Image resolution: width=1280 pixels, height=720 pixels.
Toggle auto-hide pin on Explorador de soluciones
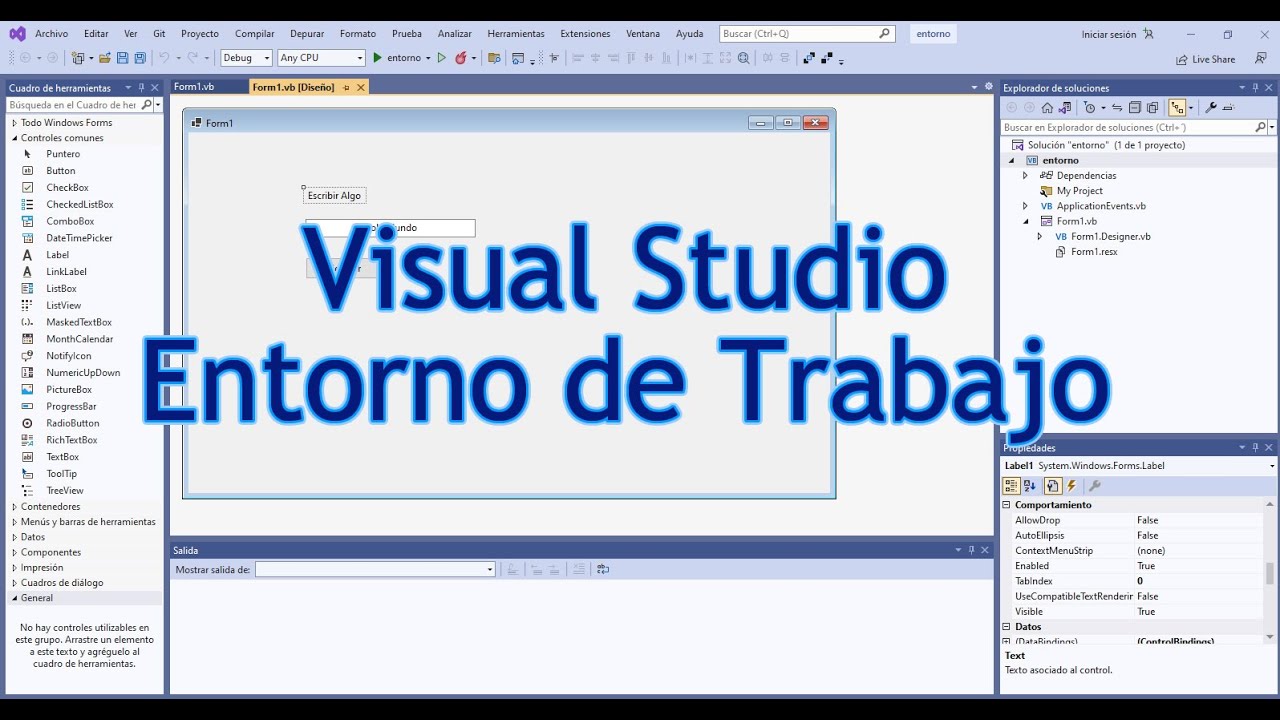1255,88
